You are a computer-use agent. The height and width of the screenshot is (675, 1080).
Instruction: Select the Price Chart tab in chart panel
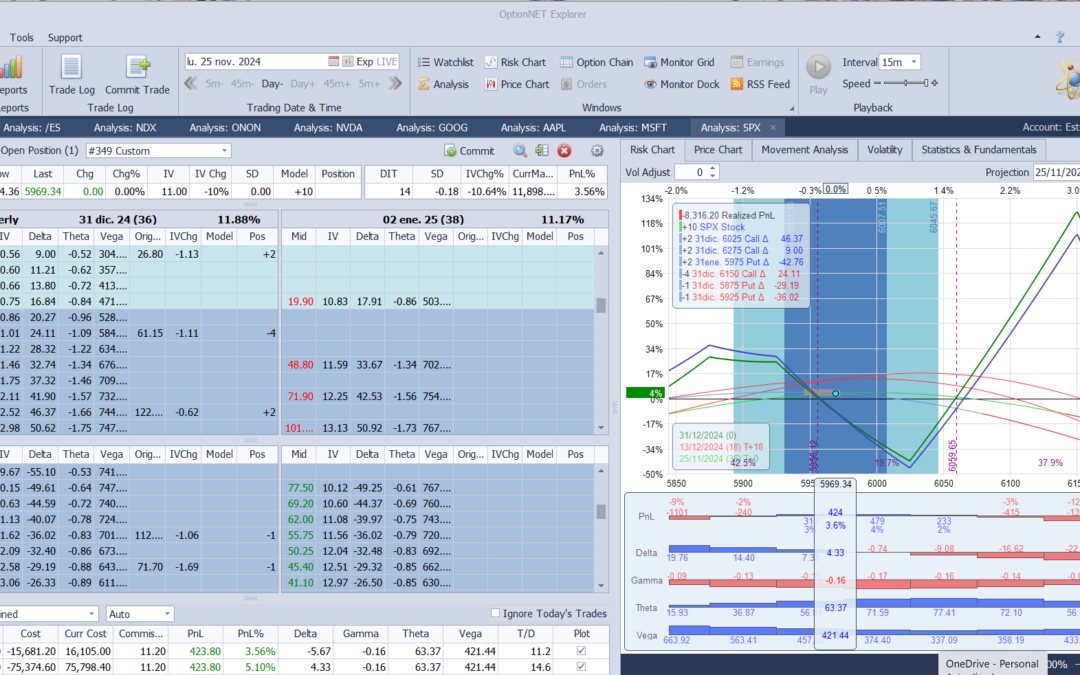tap(718, 149)
